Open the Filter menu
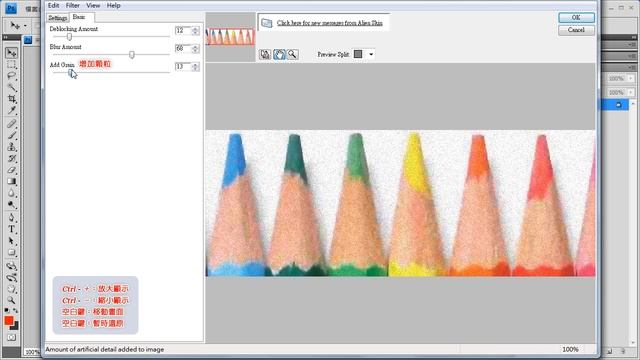 (x=73, y=5)
